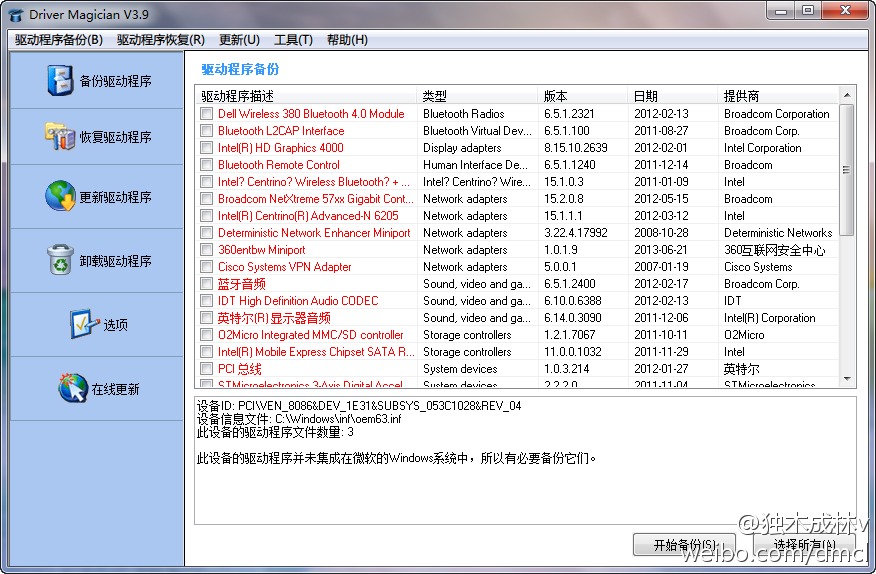Click the 更新驱动程序 globe icon
Image resolution: width=876 pixels, height=574 pixels.
pyautogui.click(x=60, y=196)
